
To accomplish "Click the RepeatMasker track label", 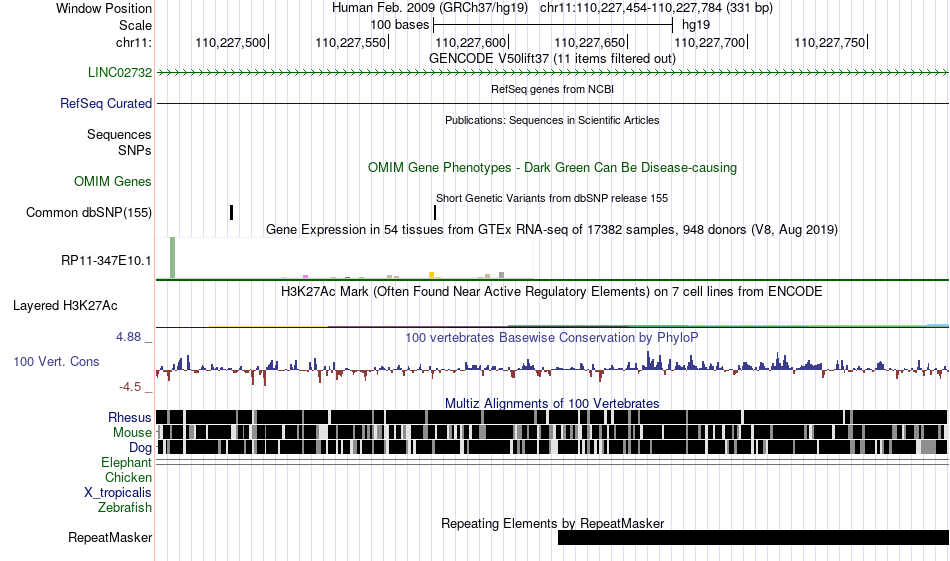I will pos(110,537).
